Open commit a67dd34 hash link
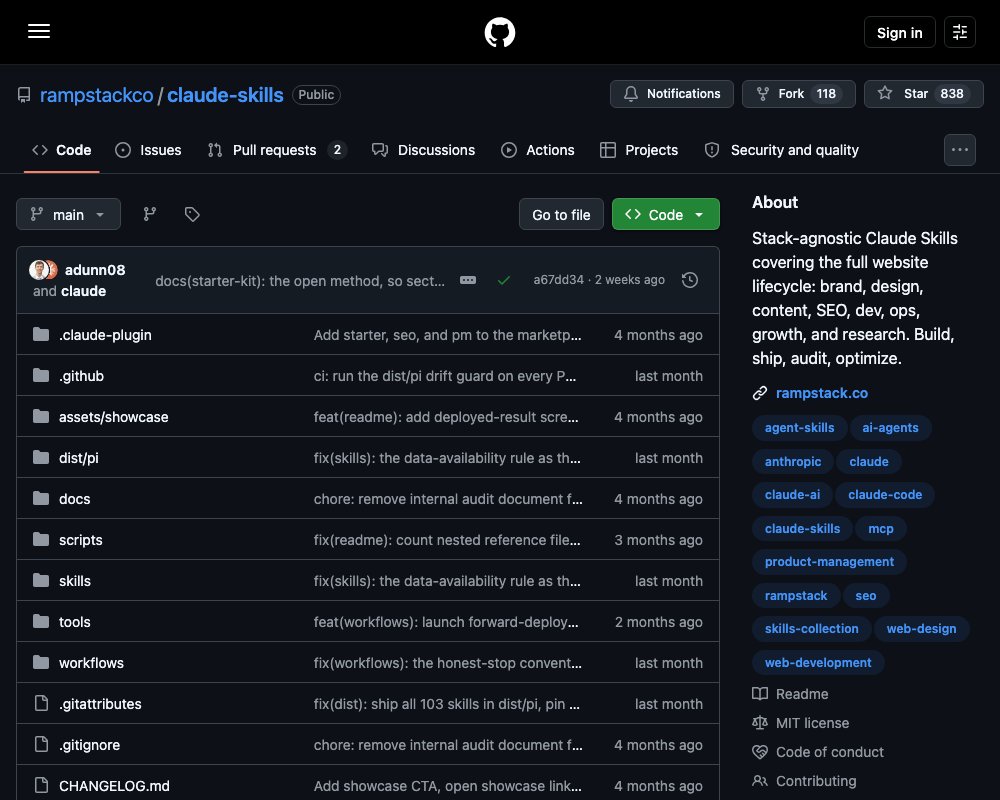Viewport: 1000px width, 800px height. tap(558, 280)
